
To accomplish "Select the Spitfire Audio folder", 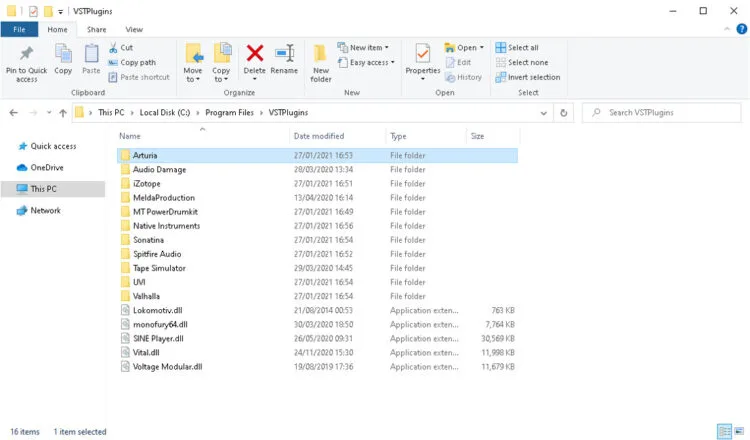I will pyautogui.click(x=318, y=254).
